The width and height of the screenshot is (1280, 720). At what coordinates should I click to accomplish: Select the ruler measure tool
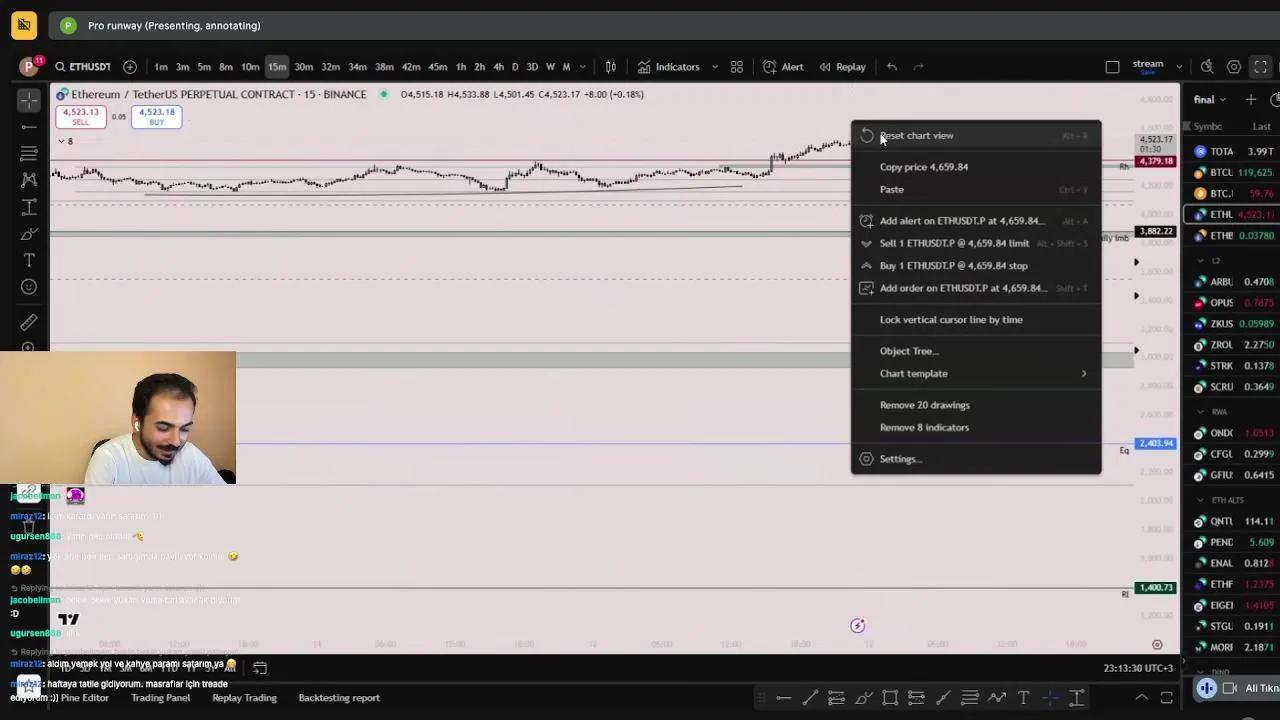(x=29, y=322)
